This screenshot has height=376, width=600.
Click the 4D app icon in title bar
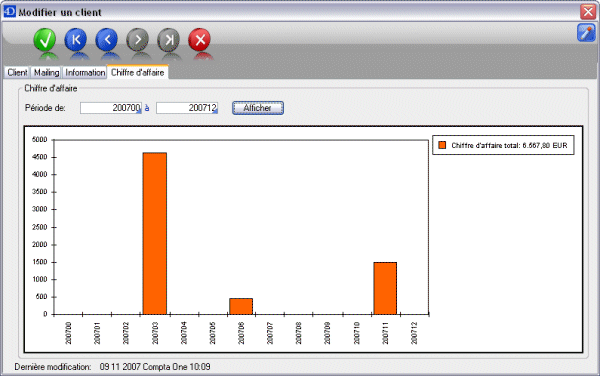(x=9, y=11)
